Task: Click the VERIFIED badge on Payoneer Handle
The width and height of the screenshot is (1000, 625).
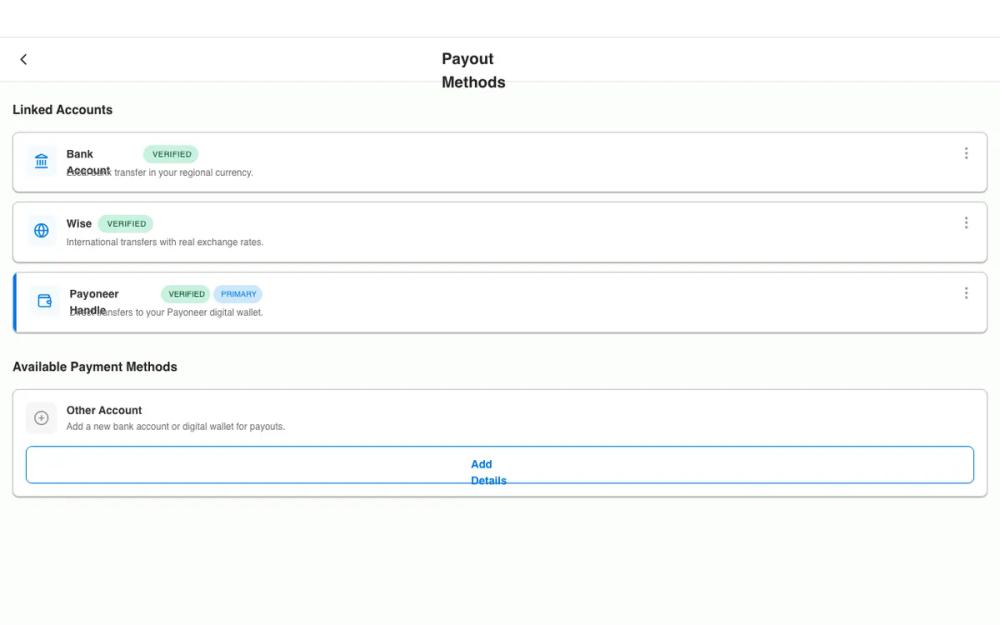Action: (x=185, y=293)
